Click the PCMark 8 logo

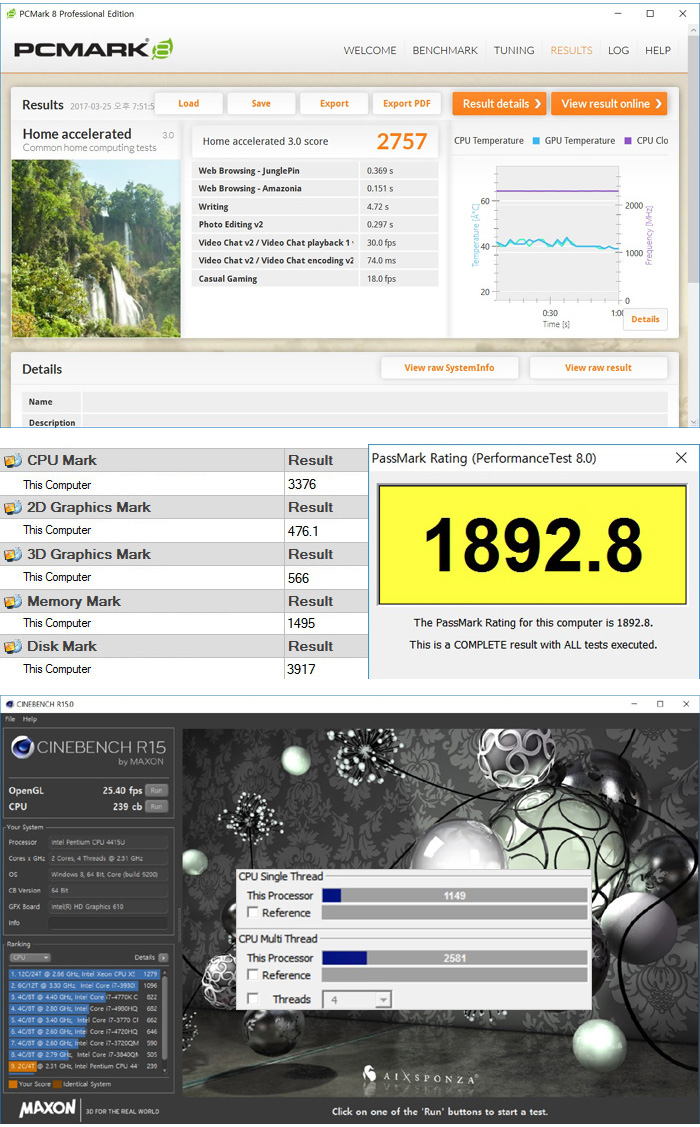(93, 49)
